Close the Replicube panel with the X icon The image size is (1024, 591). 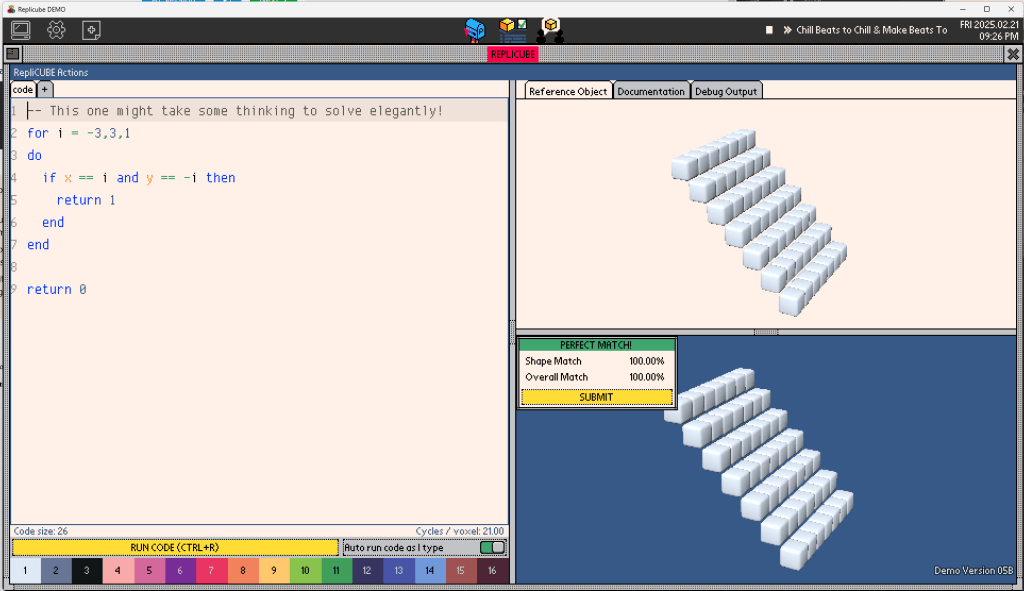[x=1012, y=54]
